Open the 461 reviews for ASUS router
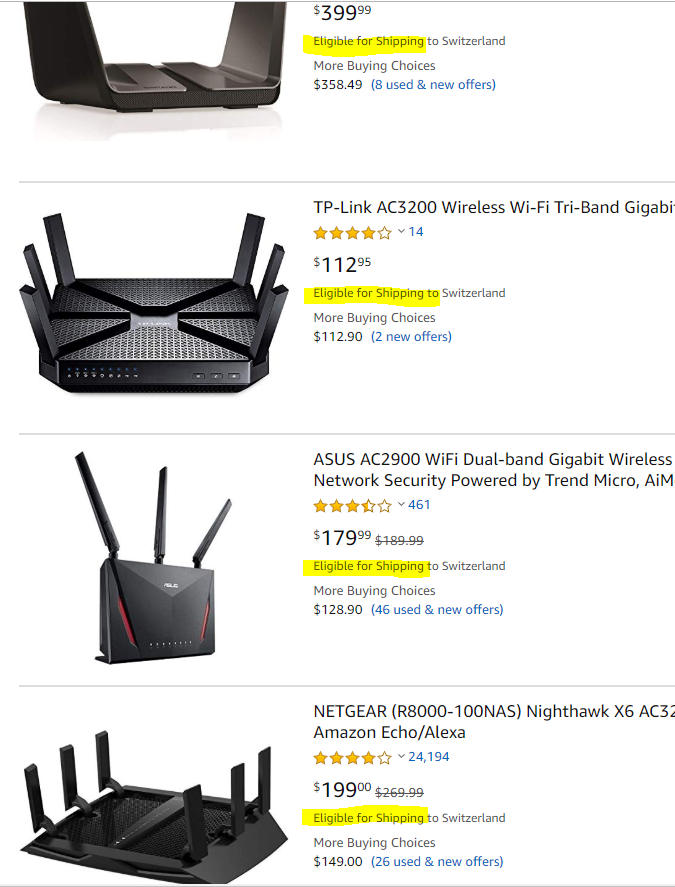Viewport: 675px width, 887px height. pos(419,504)
